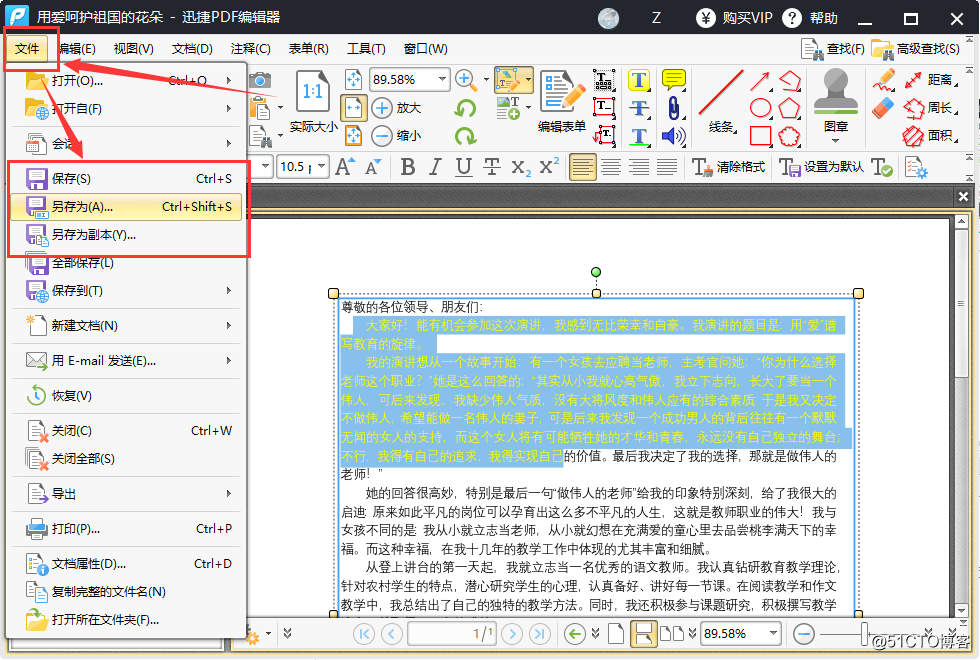
Task: Enable center text alignment
Action: click(611, 167)
